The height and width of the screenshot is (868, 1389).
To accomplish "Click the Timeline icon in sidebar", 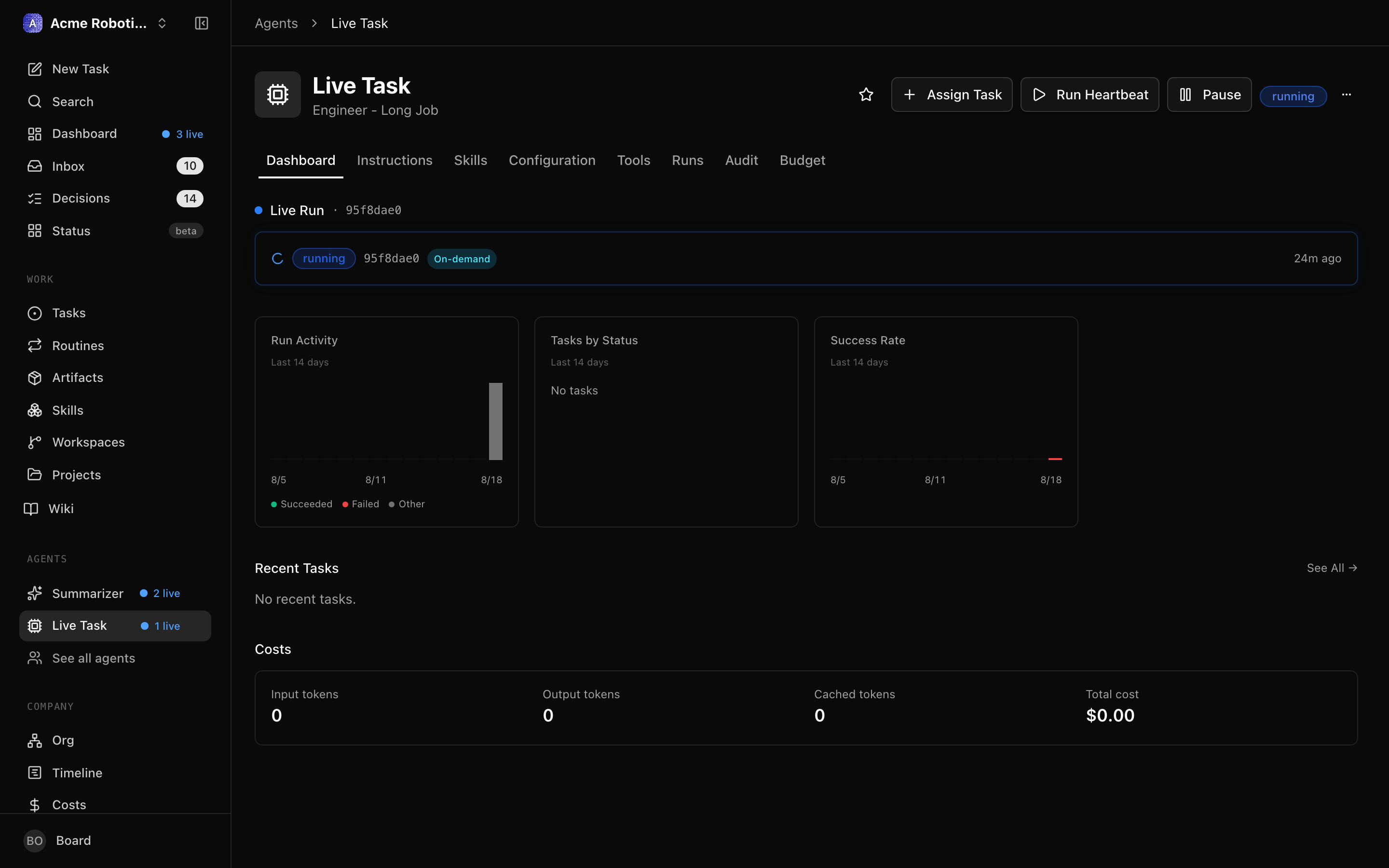I will (x=34, y=773).
